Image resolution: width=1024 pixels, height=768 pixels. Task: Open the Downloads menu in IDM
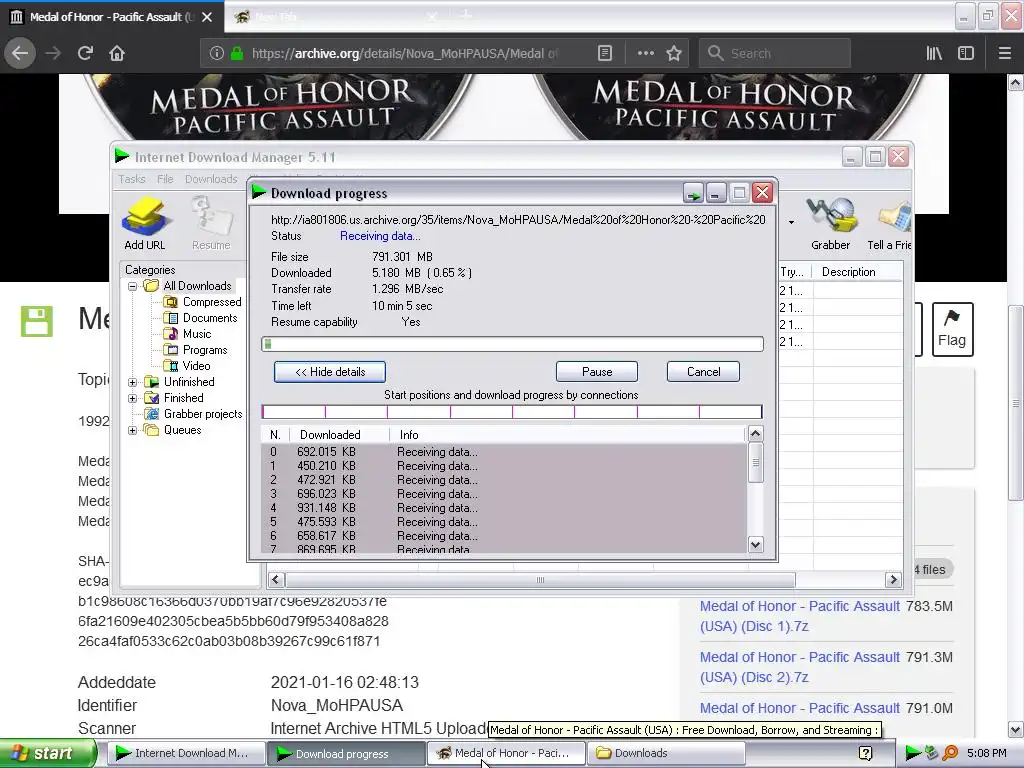(211, 179)
